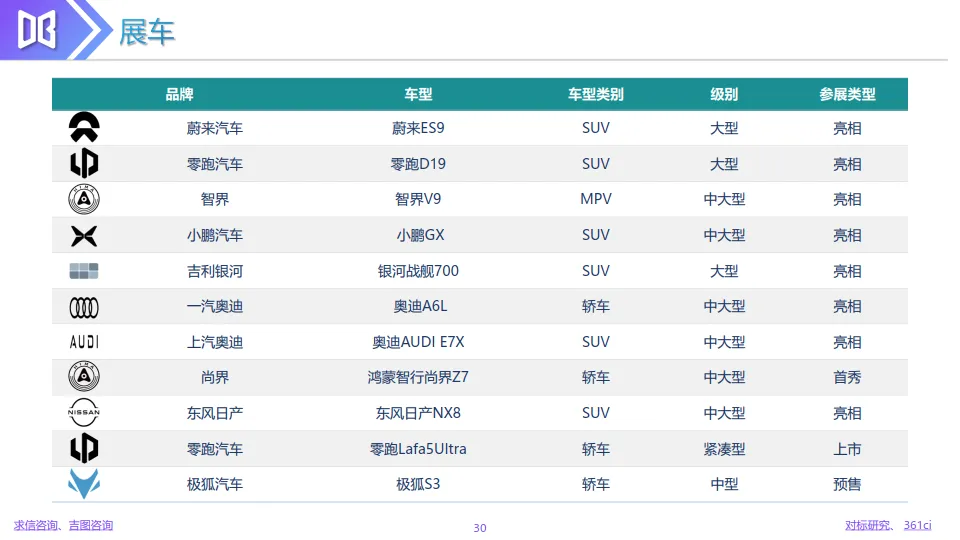960x540 pixels.
Task: Click SUV in the 蔚来ES9 row
Action: click(596, 128)
